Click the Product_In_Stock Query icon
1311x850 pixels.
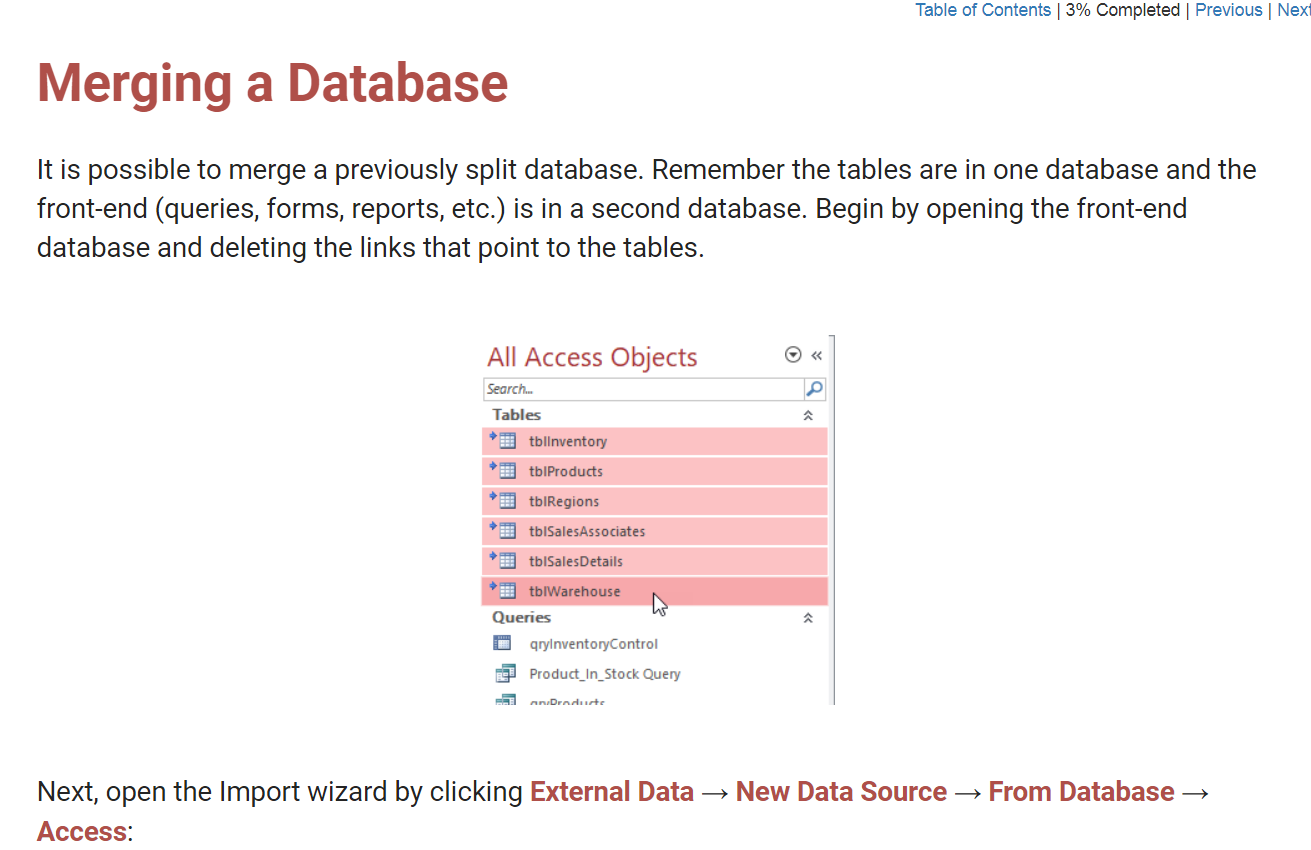(505, 673)
